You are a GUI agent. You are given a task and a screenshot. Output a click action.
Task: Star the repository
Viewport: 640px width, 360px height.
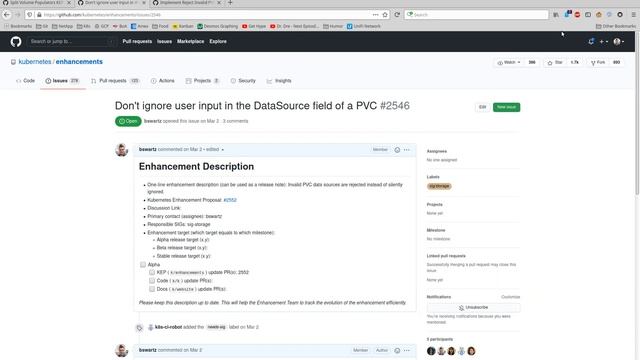(x=556, y=62)
